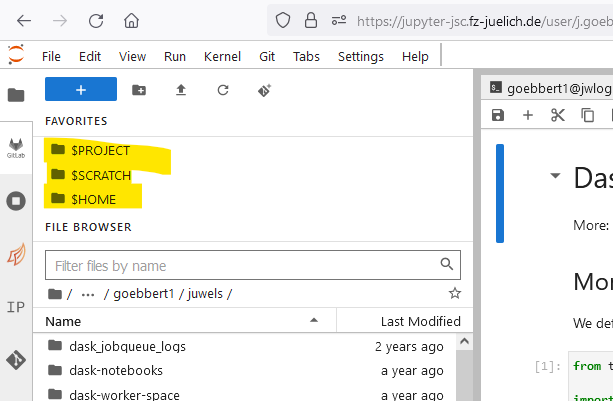
Task: View site security padlock details
Action: click(311, 20)
